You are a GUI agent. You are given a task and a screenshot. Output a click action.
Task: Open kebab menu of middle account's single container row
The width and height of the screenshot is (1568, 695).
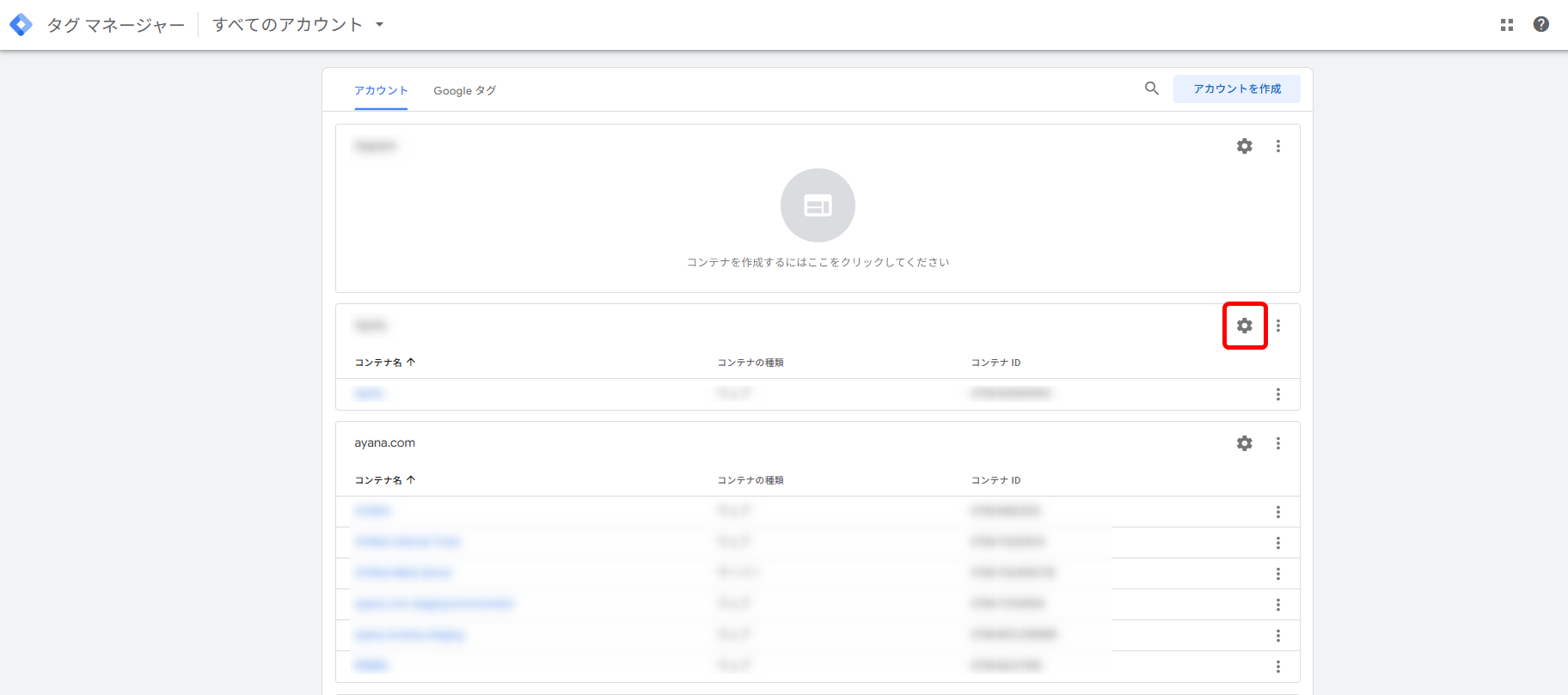[x=1278, y=394]
